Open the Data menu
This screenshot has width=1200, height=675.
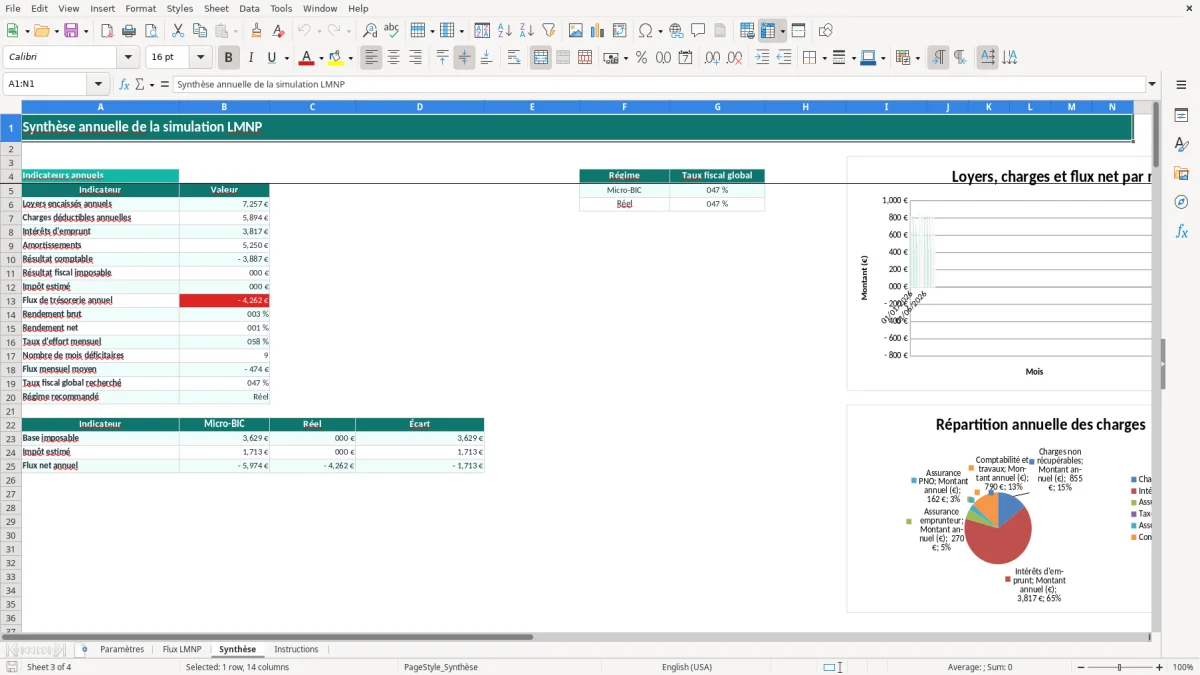click(x=249, y=8)
